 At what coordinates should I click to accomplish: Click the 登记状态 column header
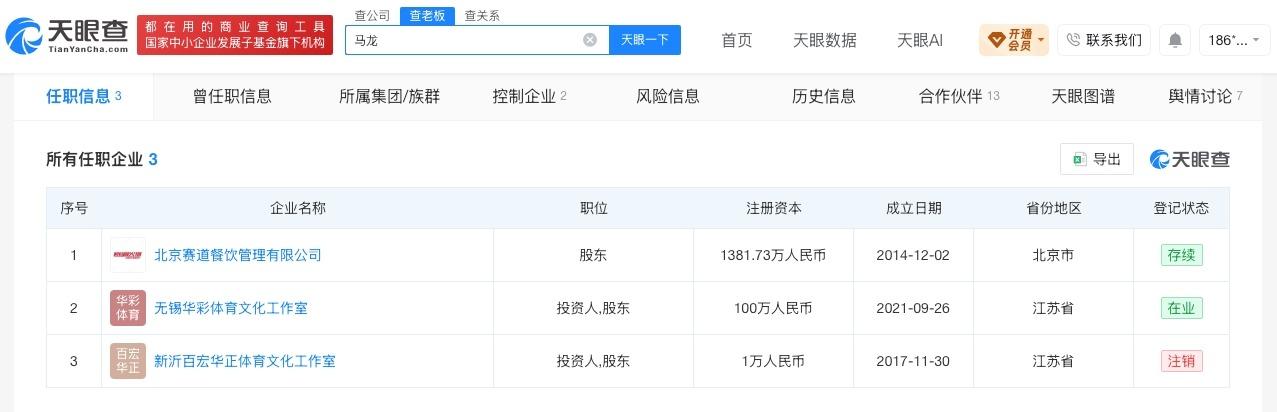1181,208
